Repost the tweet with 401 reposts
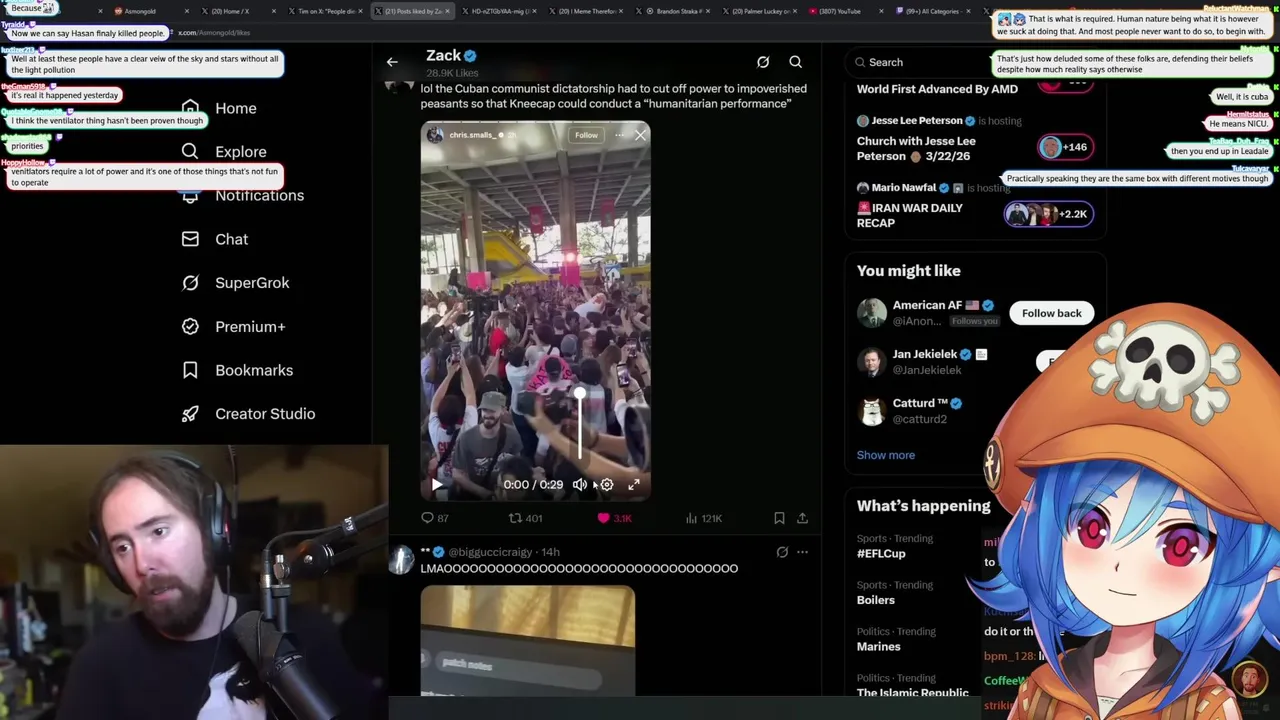Viewport: 1280px width, 720px height. [x=525, y=518]
